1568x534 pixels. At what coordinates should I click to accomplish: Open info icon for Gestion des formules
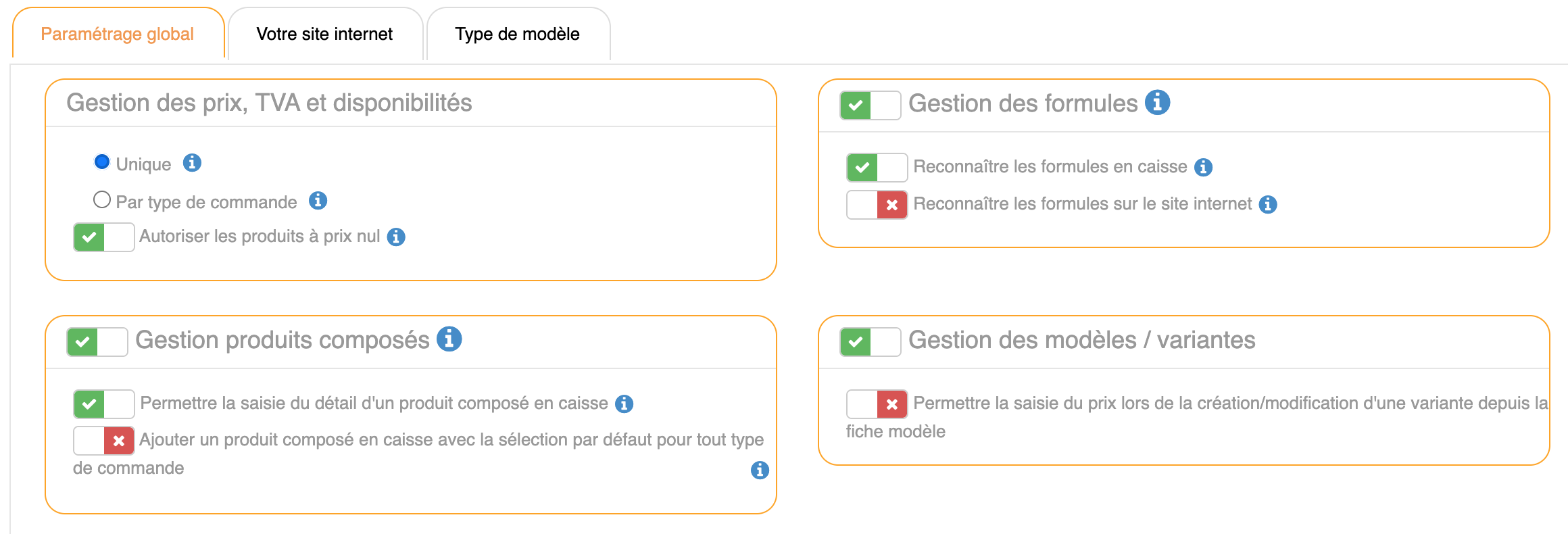[x=1157, y=103]
